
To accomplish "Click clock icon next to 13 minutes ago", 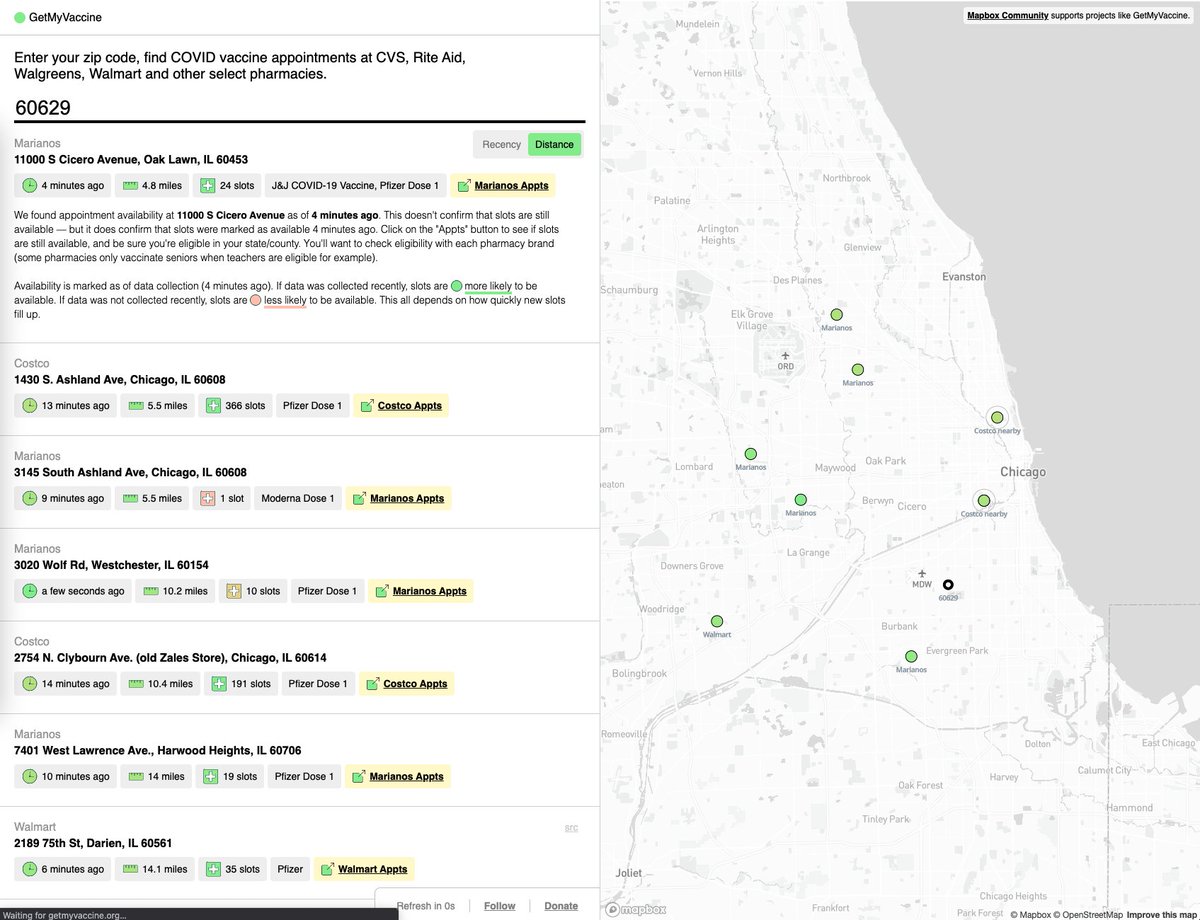I will point(30,406).
